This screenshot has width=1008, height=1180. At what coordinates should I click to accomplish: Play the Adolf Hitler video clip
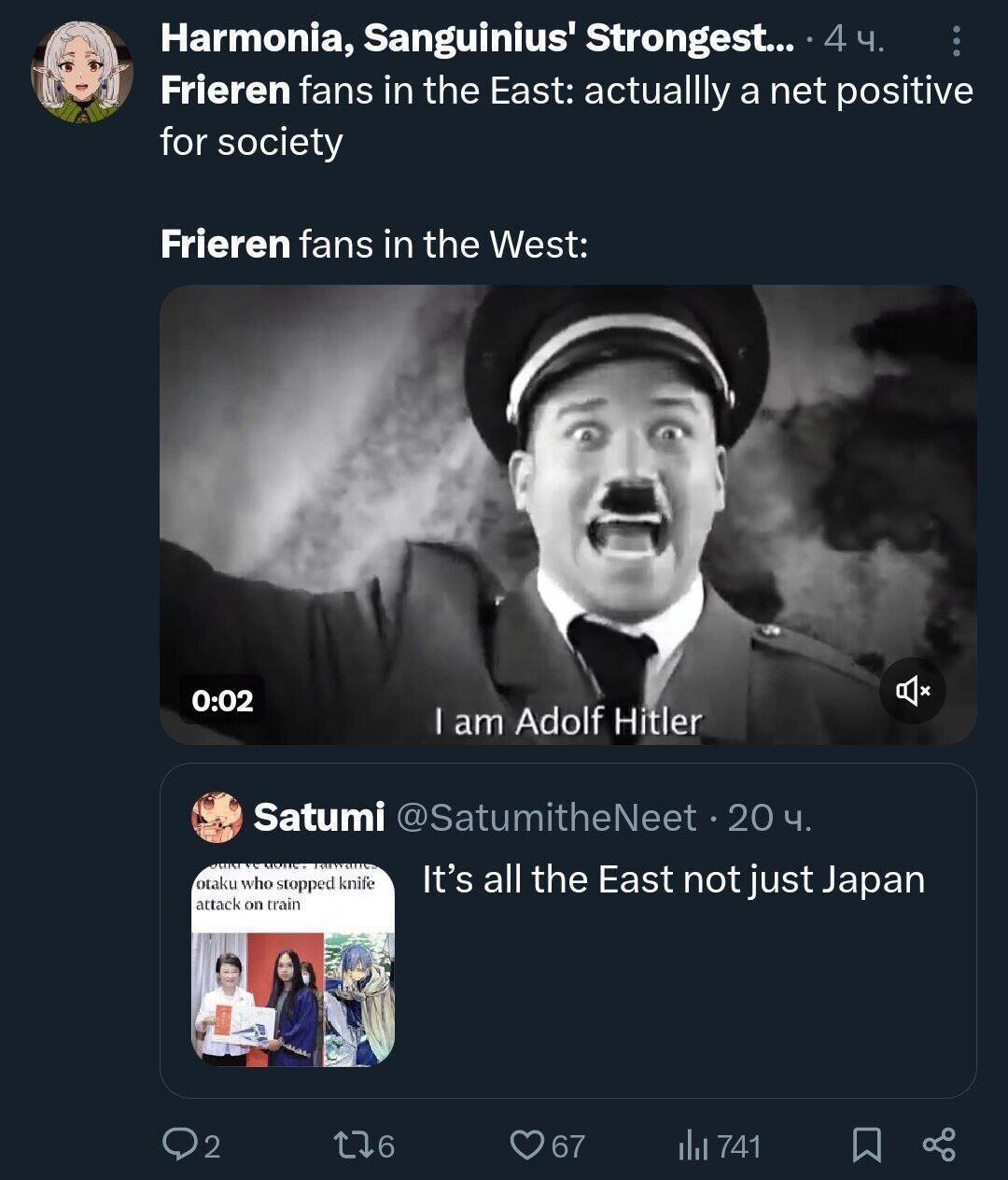[x=567, y=513]
